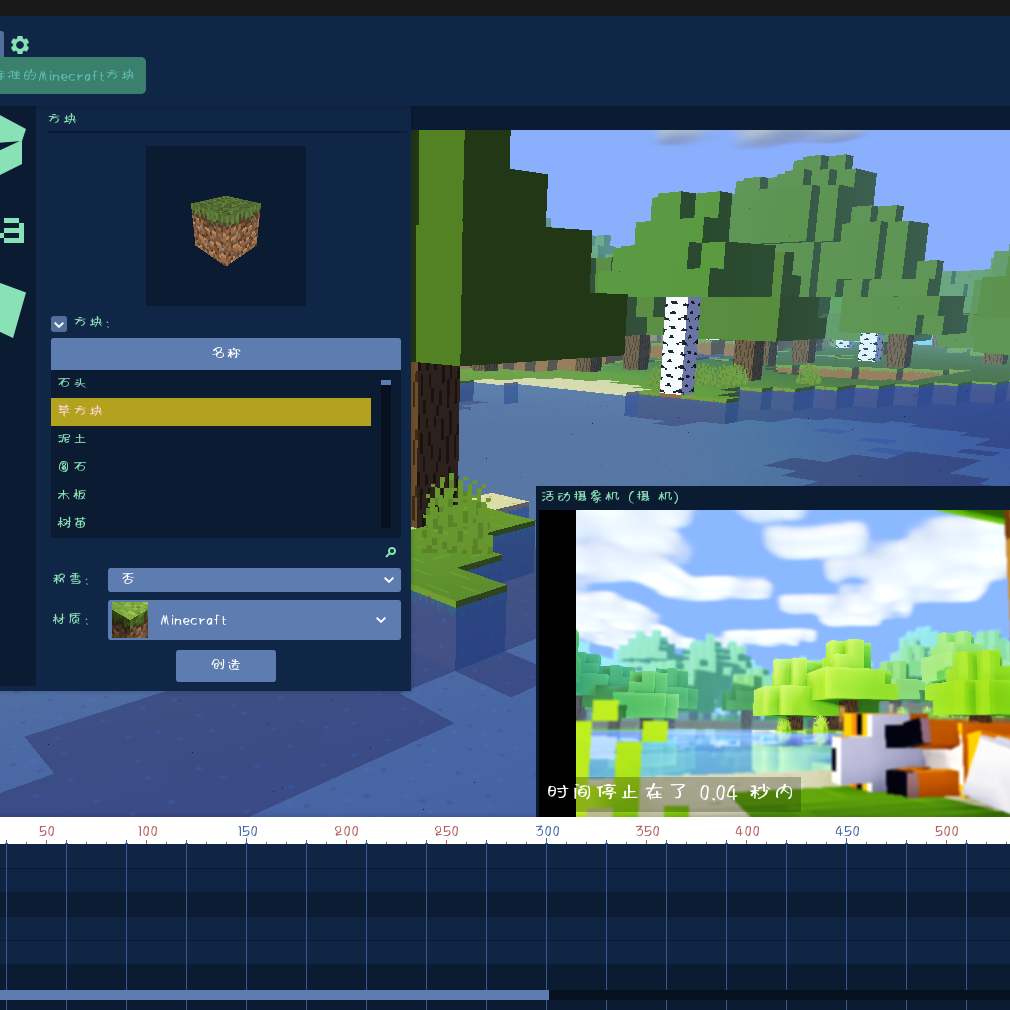Click the search magnifier below block list

point(391,552)
